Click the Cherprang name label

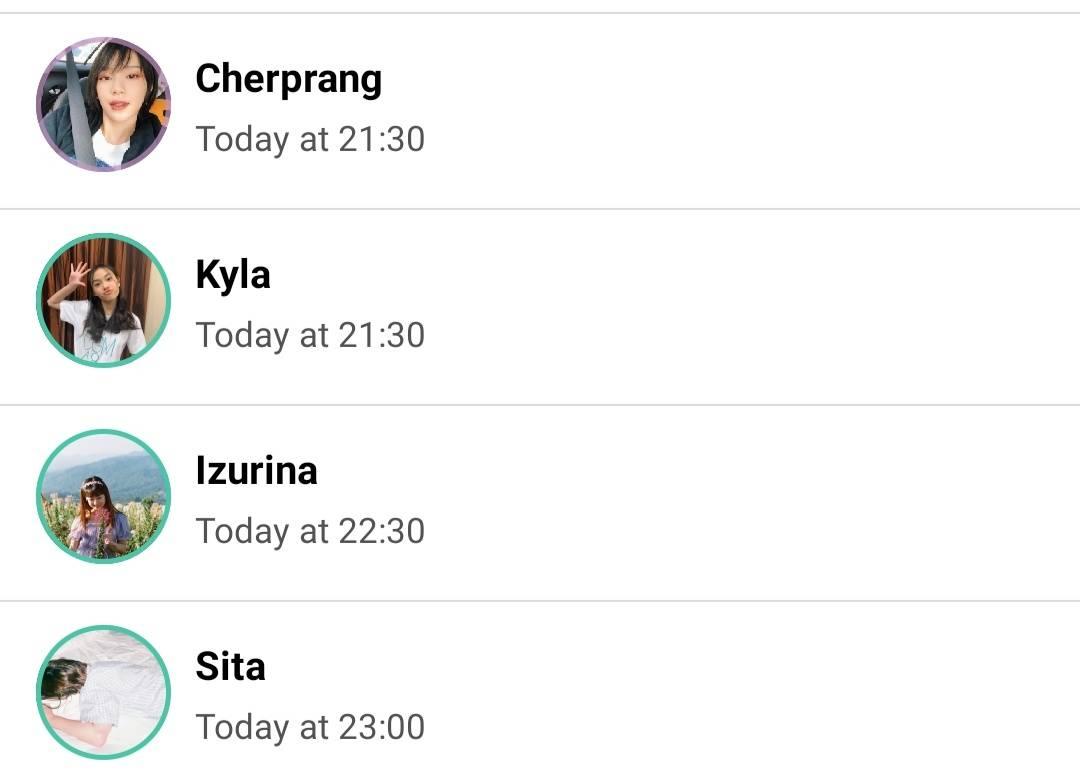[x=288, y=79]
